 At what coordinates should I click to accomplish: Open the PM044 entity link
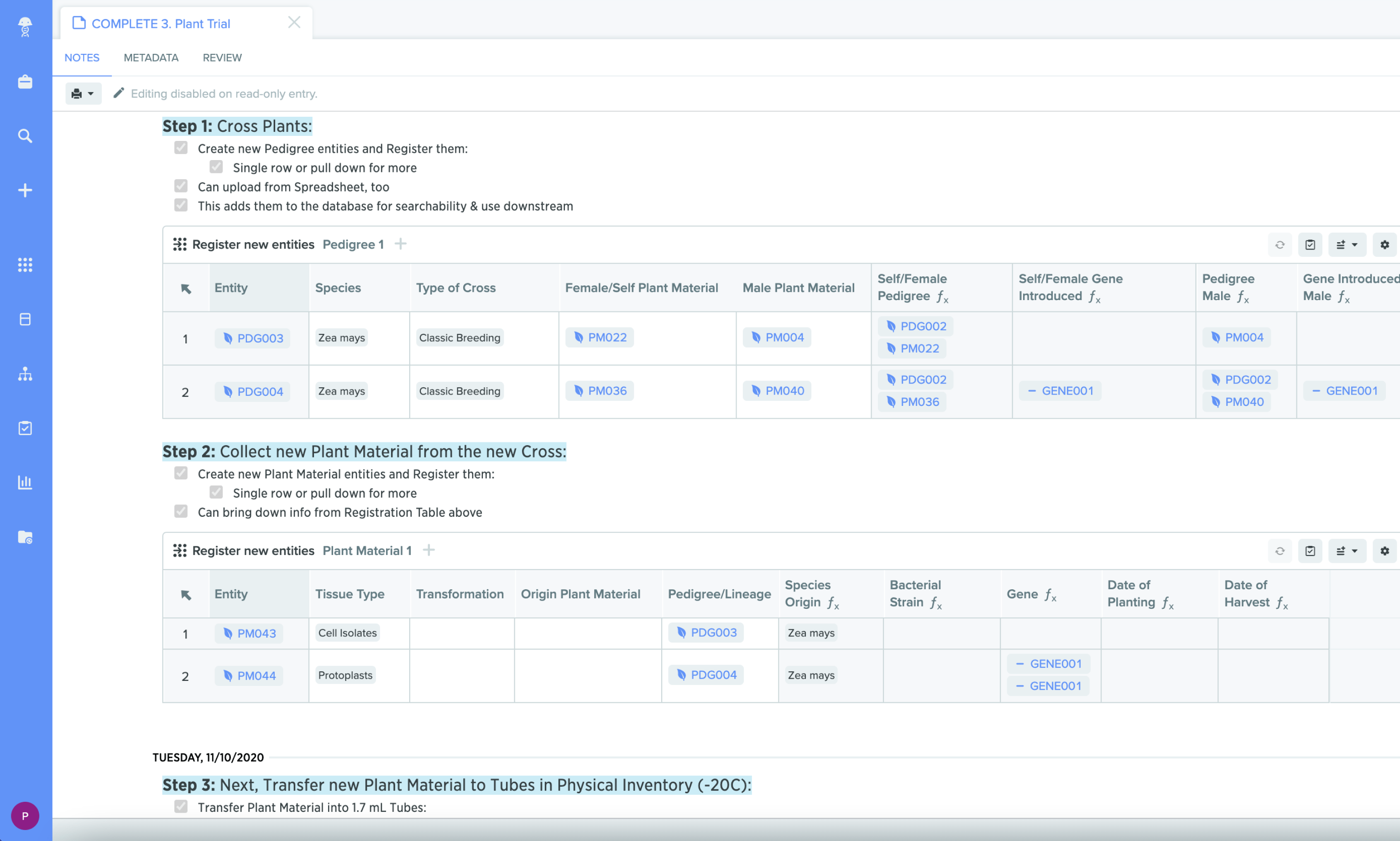pos(249,675)
